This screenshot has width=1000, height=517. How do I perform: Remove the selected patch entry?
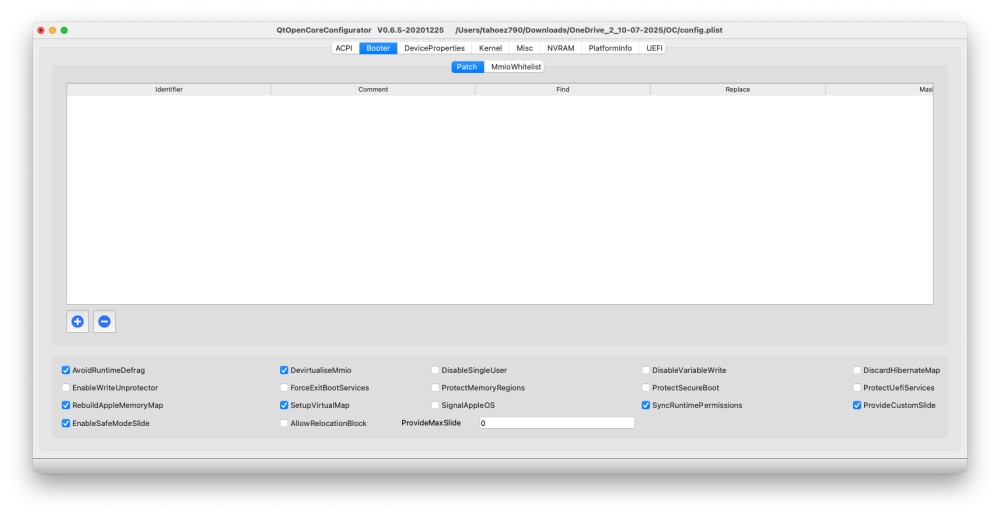[105, 321]
